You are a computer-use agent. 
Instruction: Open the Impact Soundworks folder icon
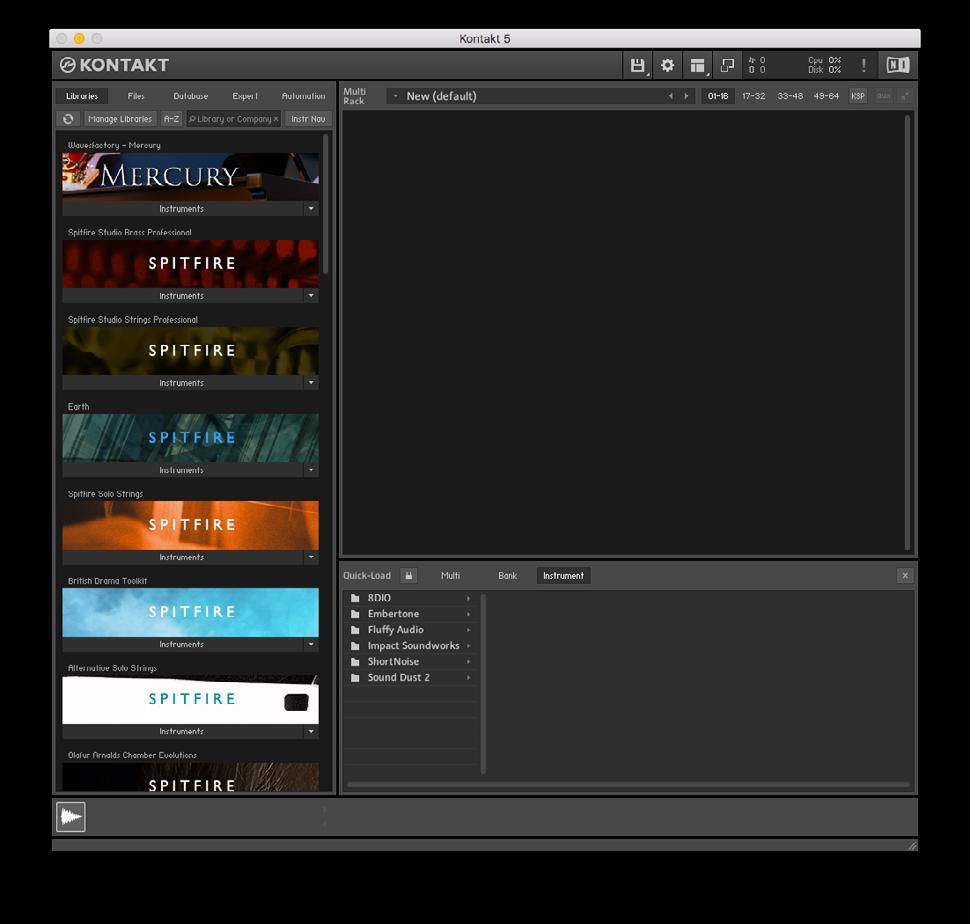355,646
